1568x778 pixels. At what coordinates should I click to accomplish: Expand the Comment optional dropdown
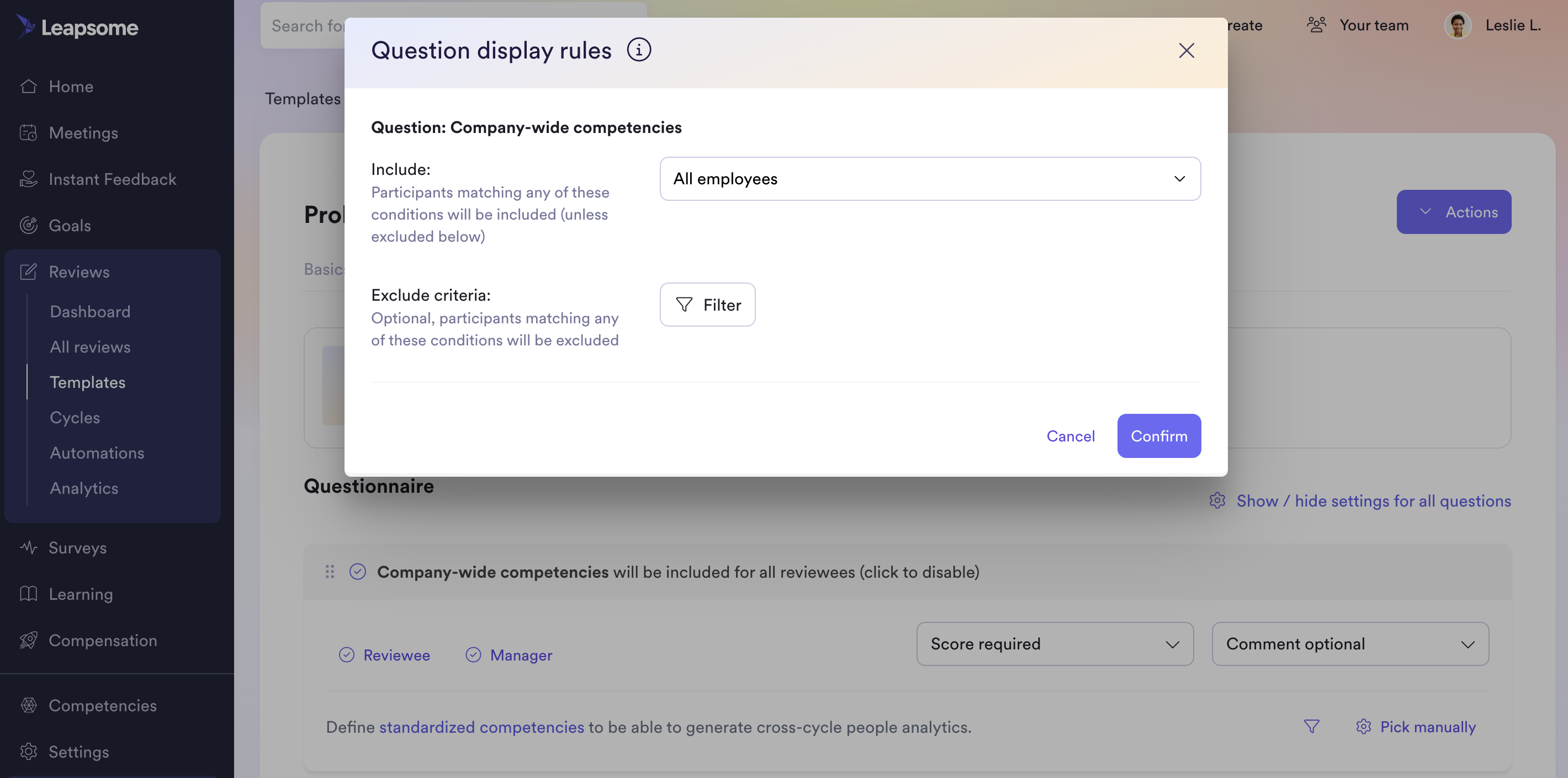tap(1350, 643)
